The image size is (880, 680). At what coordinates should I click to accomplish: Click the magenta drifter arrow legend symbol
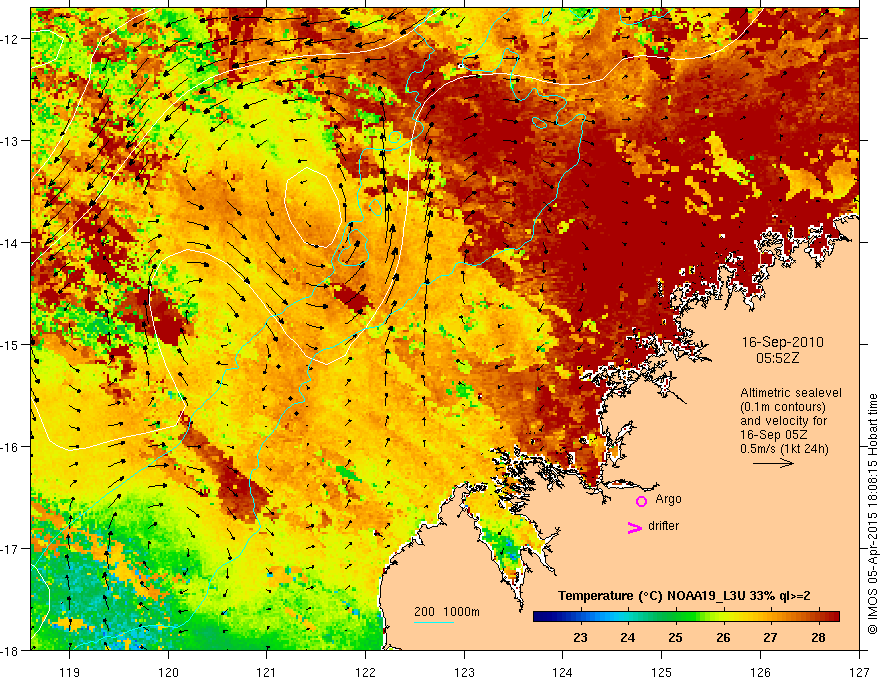point(635,527)
